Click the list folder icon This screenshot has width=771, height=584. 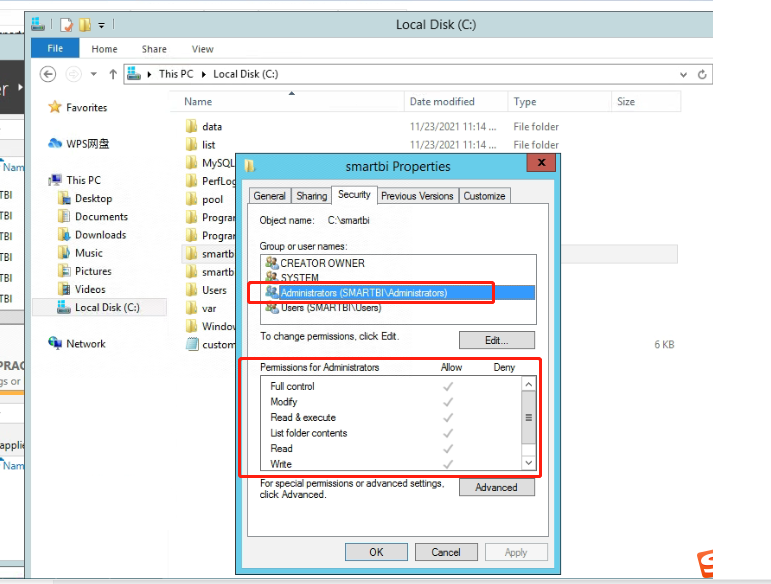192,145
